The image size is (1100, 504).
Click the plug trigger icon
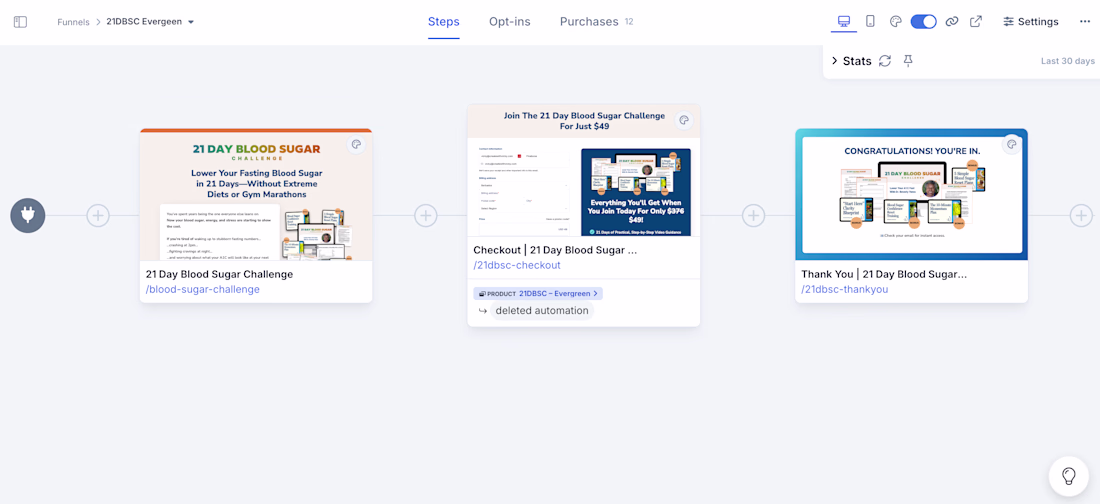click(28, 215)
